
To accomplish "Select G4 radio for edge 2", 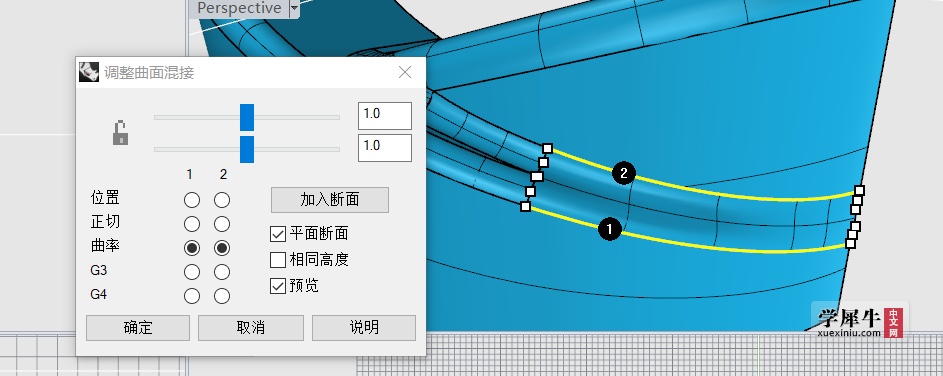I will (x=222, y=296).
